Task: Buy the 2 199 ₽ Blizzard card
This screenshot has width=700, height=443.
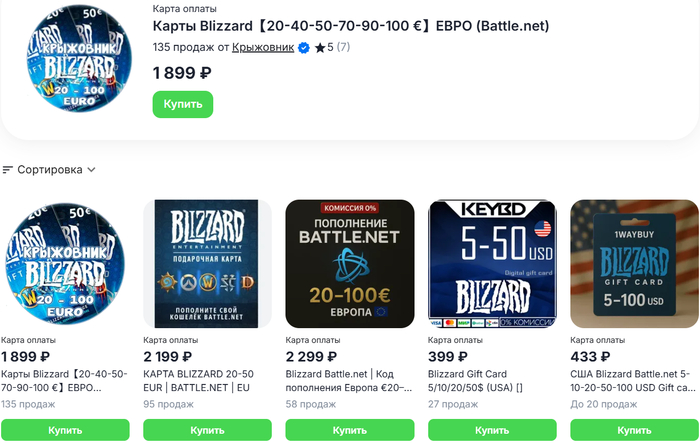Action: click(x=208, y=430)
